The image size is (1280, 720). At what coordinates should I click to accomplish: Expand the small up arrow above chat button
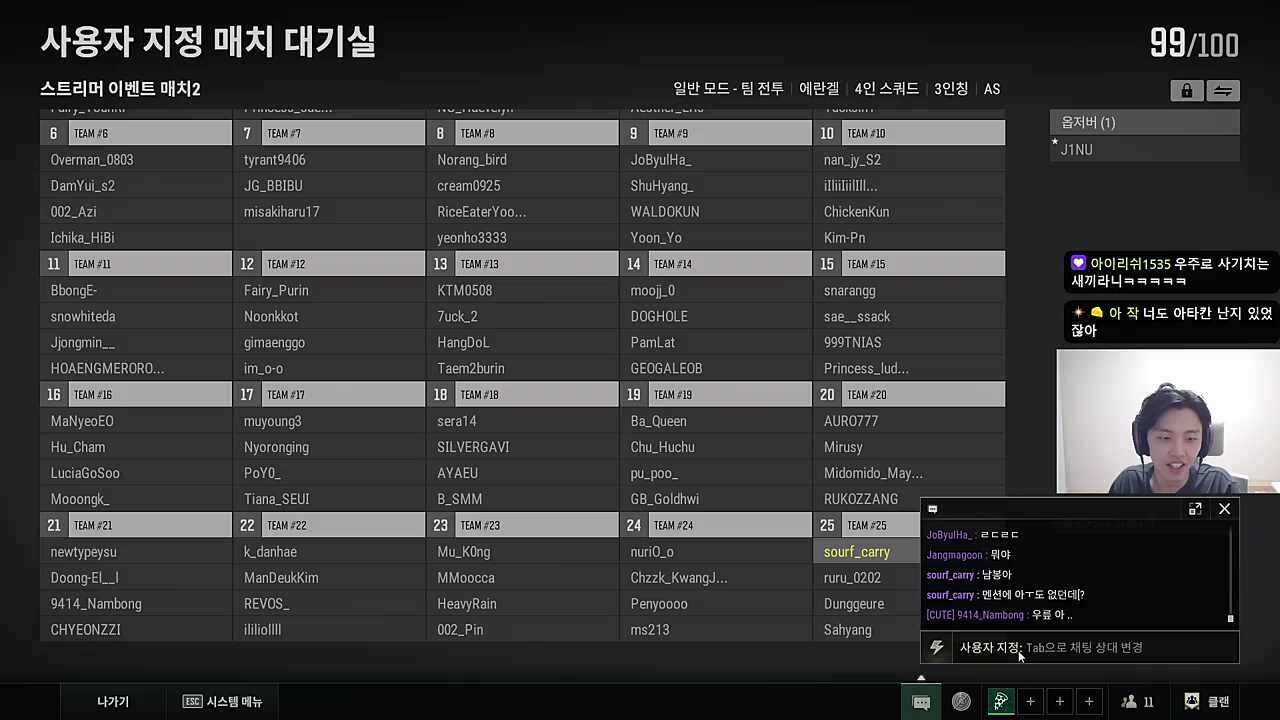point(921,679)
